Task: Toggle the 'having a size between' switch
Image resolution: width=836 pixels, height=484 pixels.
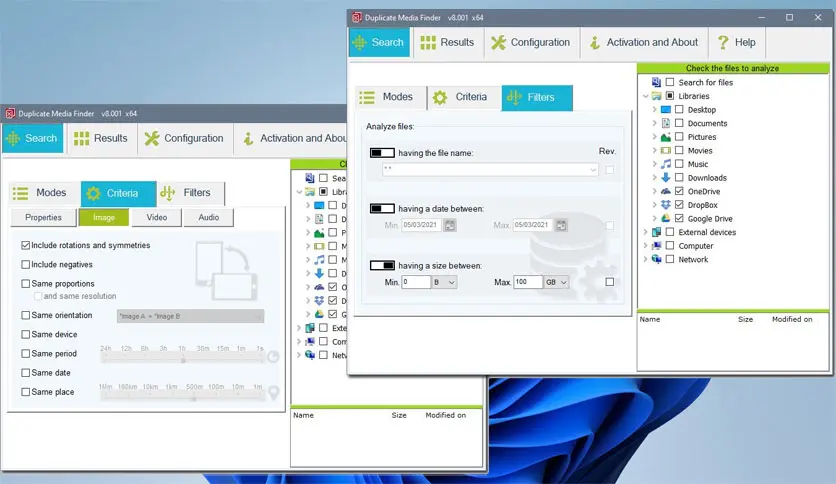Action: (382, 265)
